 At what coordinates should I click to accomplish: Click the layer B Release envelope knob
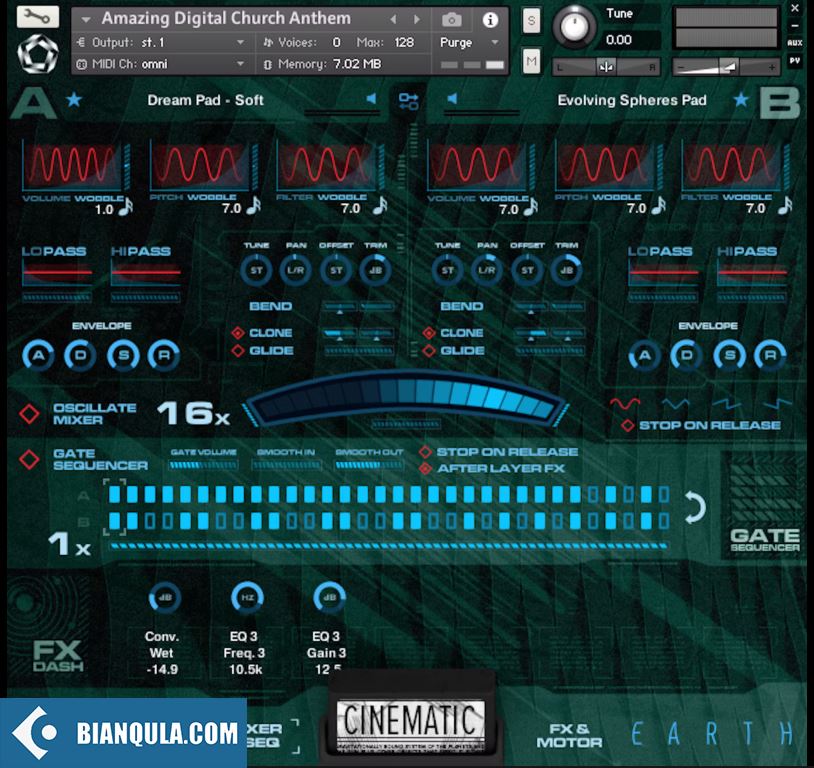point(770,355)
